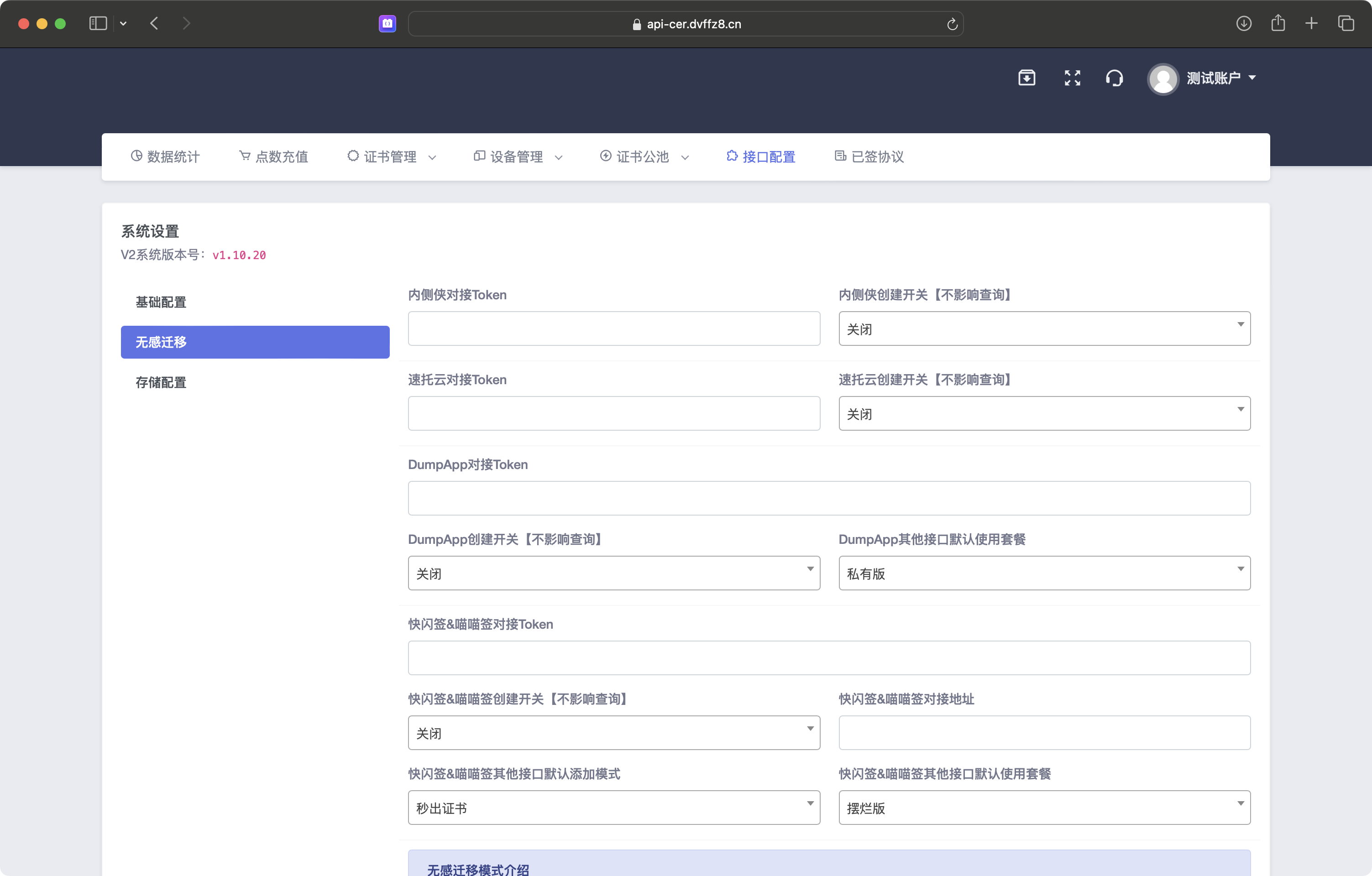Go forward with the browser forward arrow
Image resolution: width=1372 pixels, height=876 pixels.
186,23
